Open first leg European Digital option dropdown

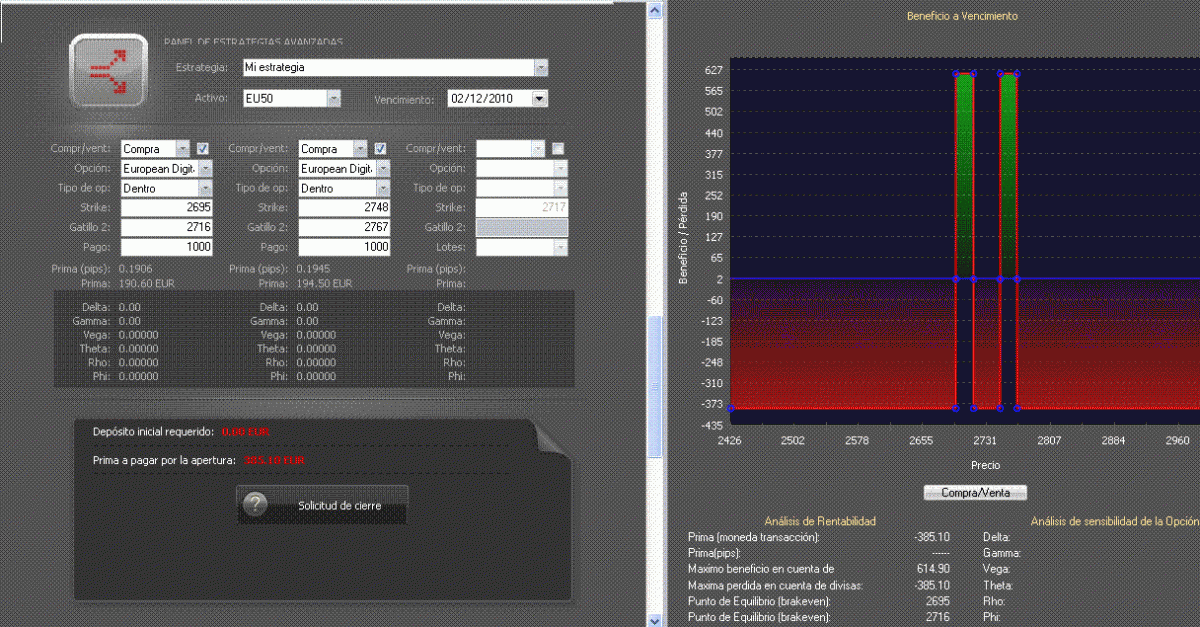205,169
